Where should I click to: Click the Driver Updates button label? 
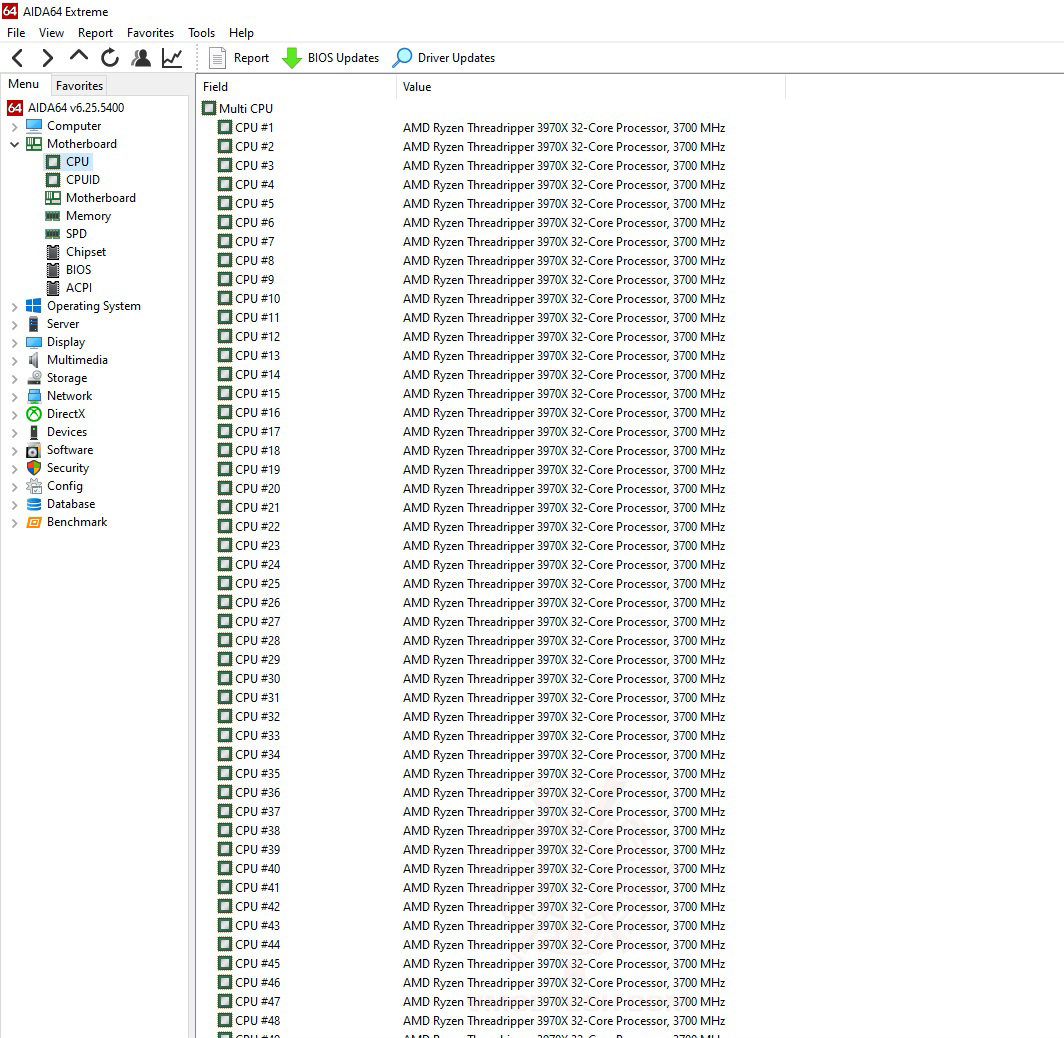(456, 58)
